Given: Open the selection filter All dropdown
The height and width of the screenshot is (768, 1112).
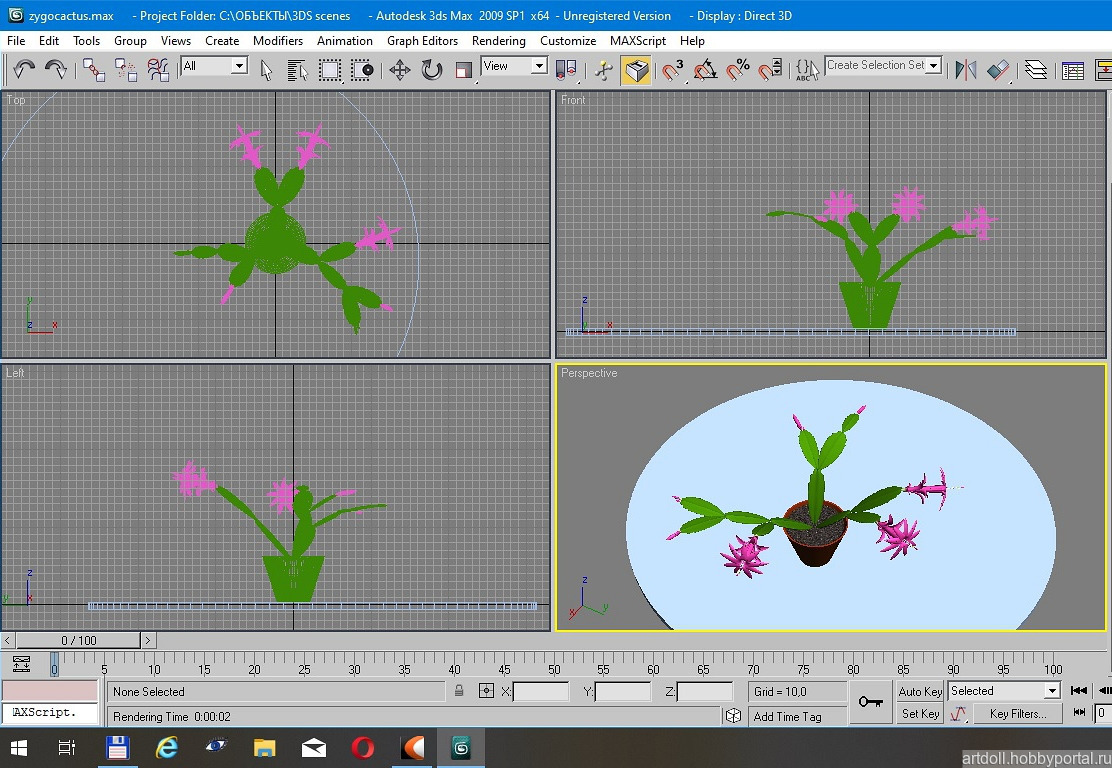Looking at the screenshot, I should [214, 66].
